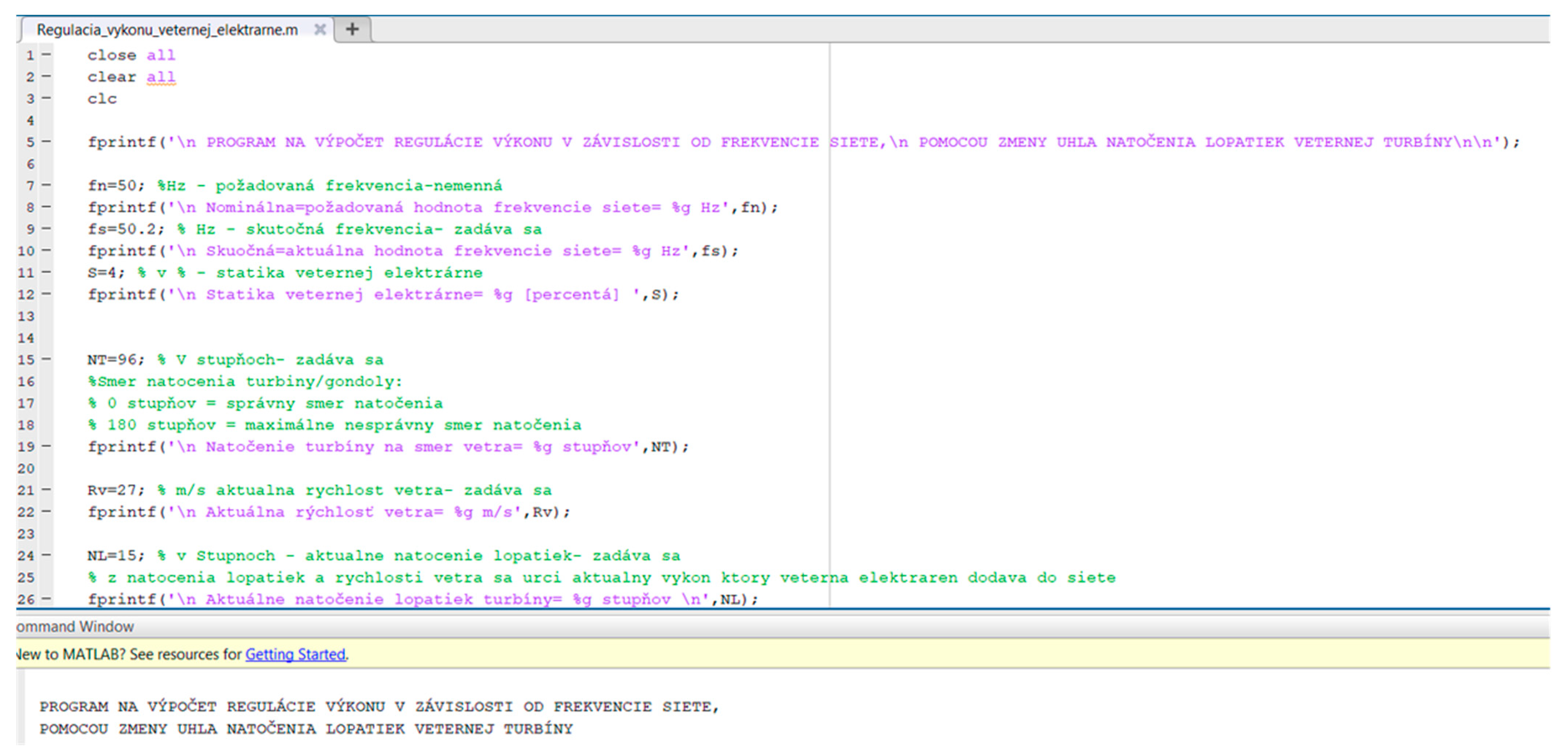The width and height of the screenshot is (1568, 756).
Task: Toggle breakpoint next to line 21 Rv=27
Action: [x=46, y=490]
